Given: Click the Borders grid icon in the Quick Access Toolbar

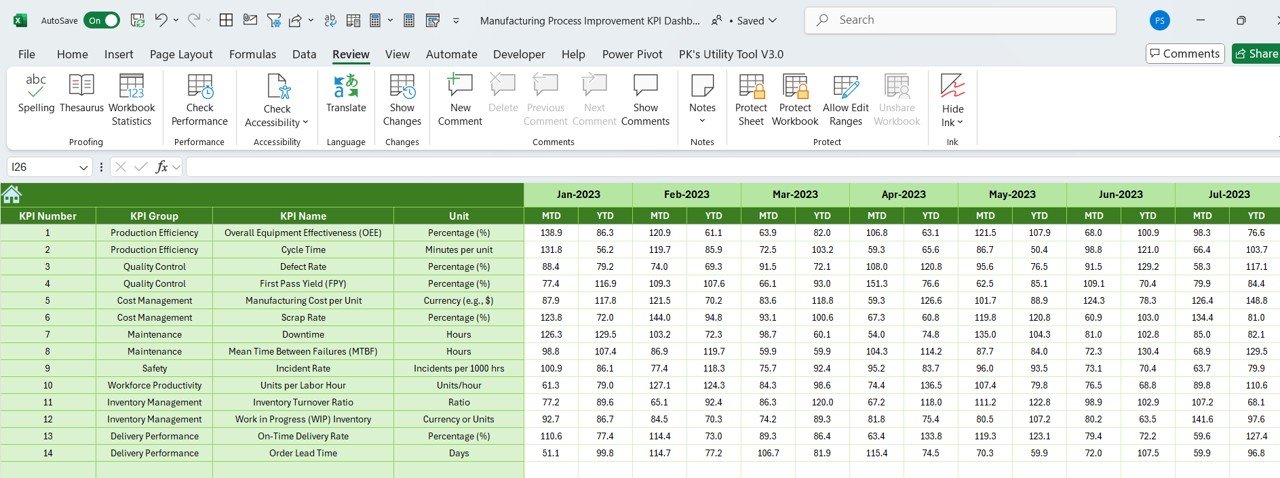Looking at the screenshot, I should pyautogui.click(x=227, y=20).
